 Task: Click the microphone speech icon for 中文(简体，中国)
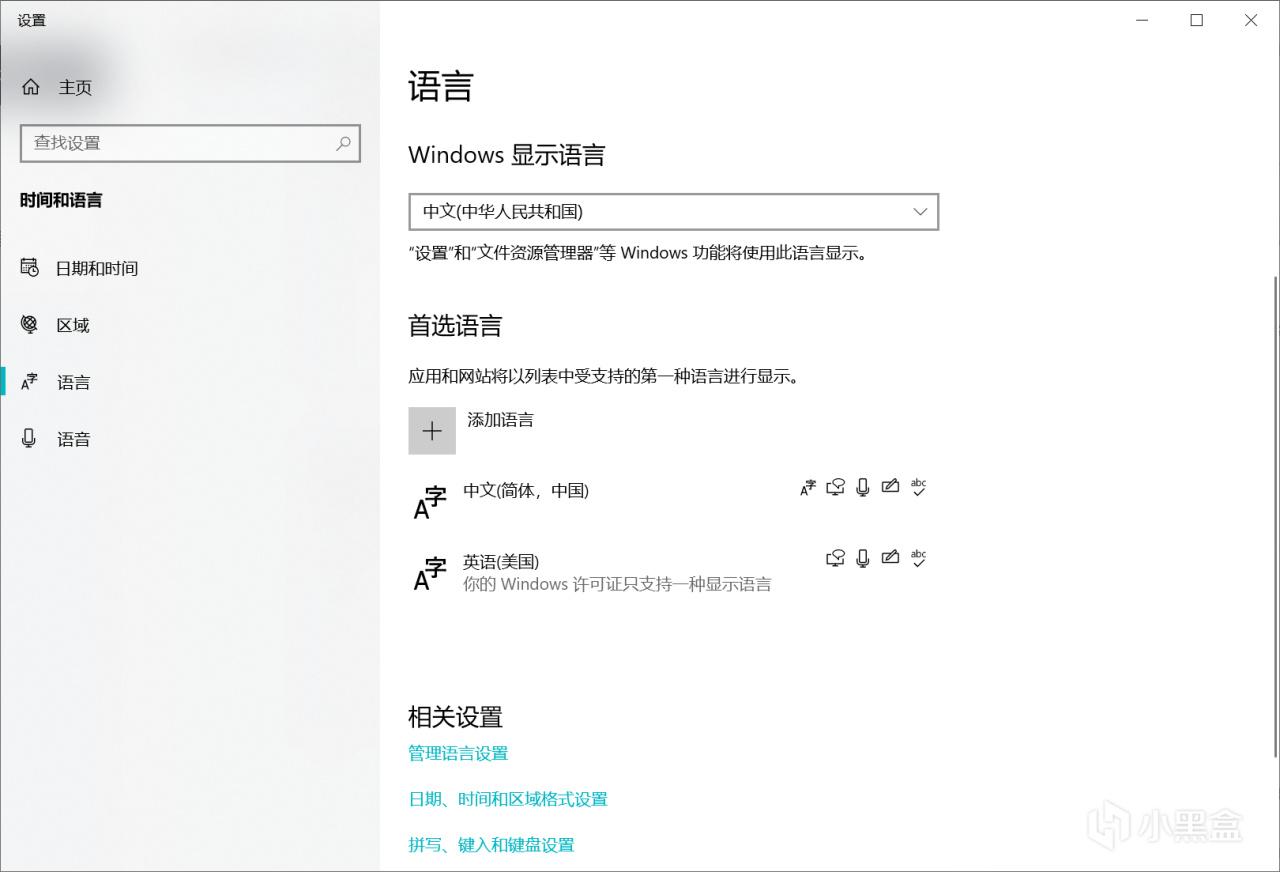(863, 488)
